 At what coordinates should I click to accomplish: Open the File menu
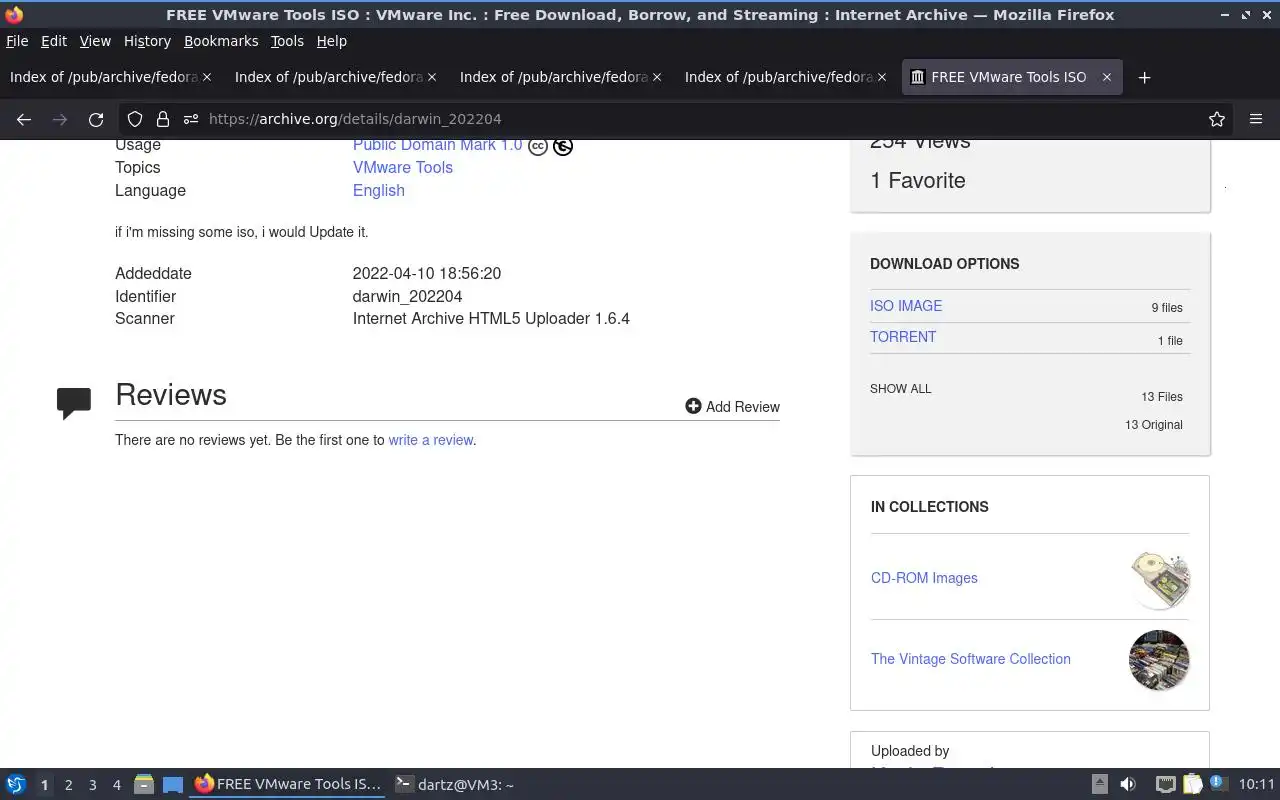17,41
